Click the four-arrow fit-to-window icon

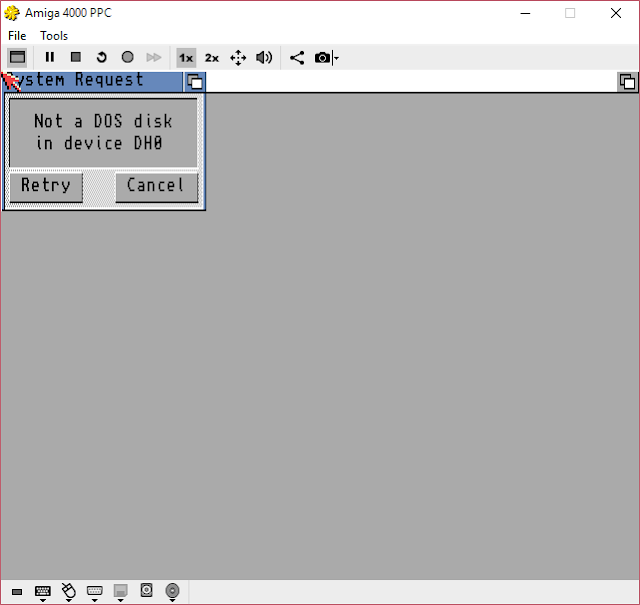pos(238,58)
